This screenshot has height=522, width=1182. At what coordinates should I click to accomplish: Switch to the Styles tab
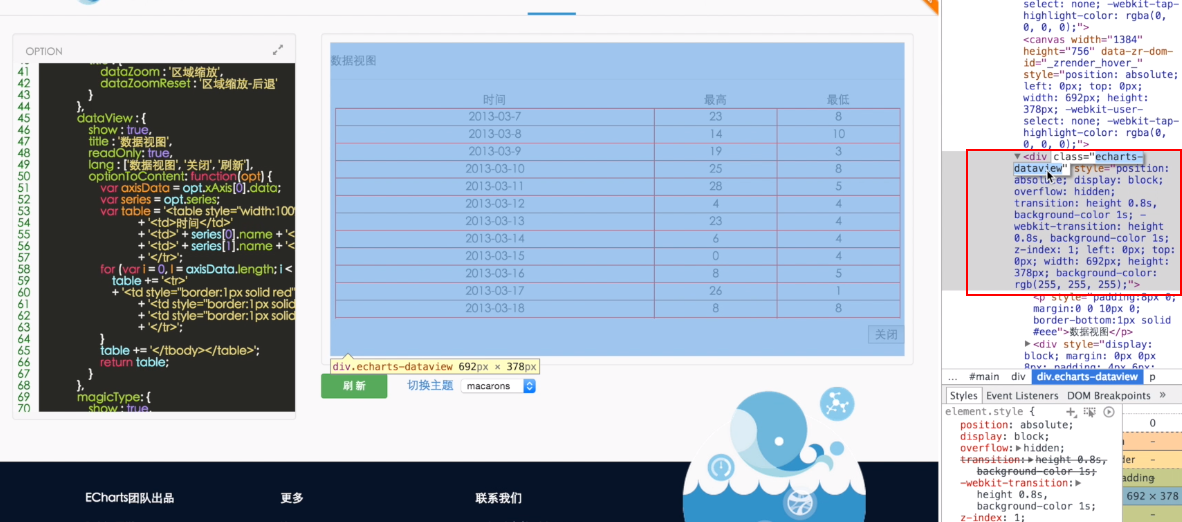coord(963,395)
